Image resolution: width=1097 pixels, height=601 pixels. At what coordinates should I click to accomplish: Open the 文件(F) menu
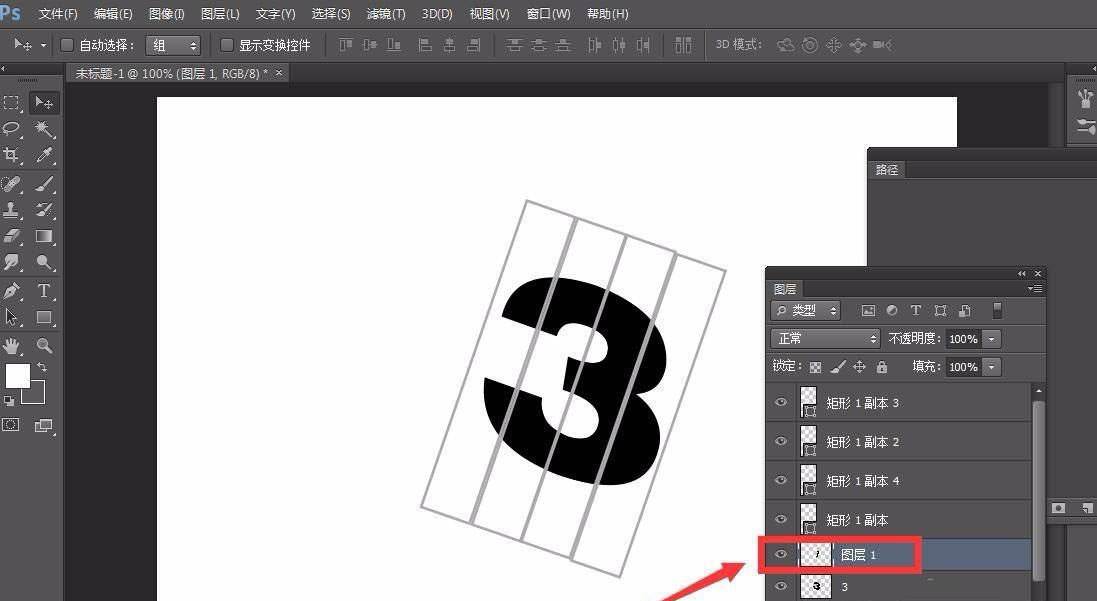point(58,14)
